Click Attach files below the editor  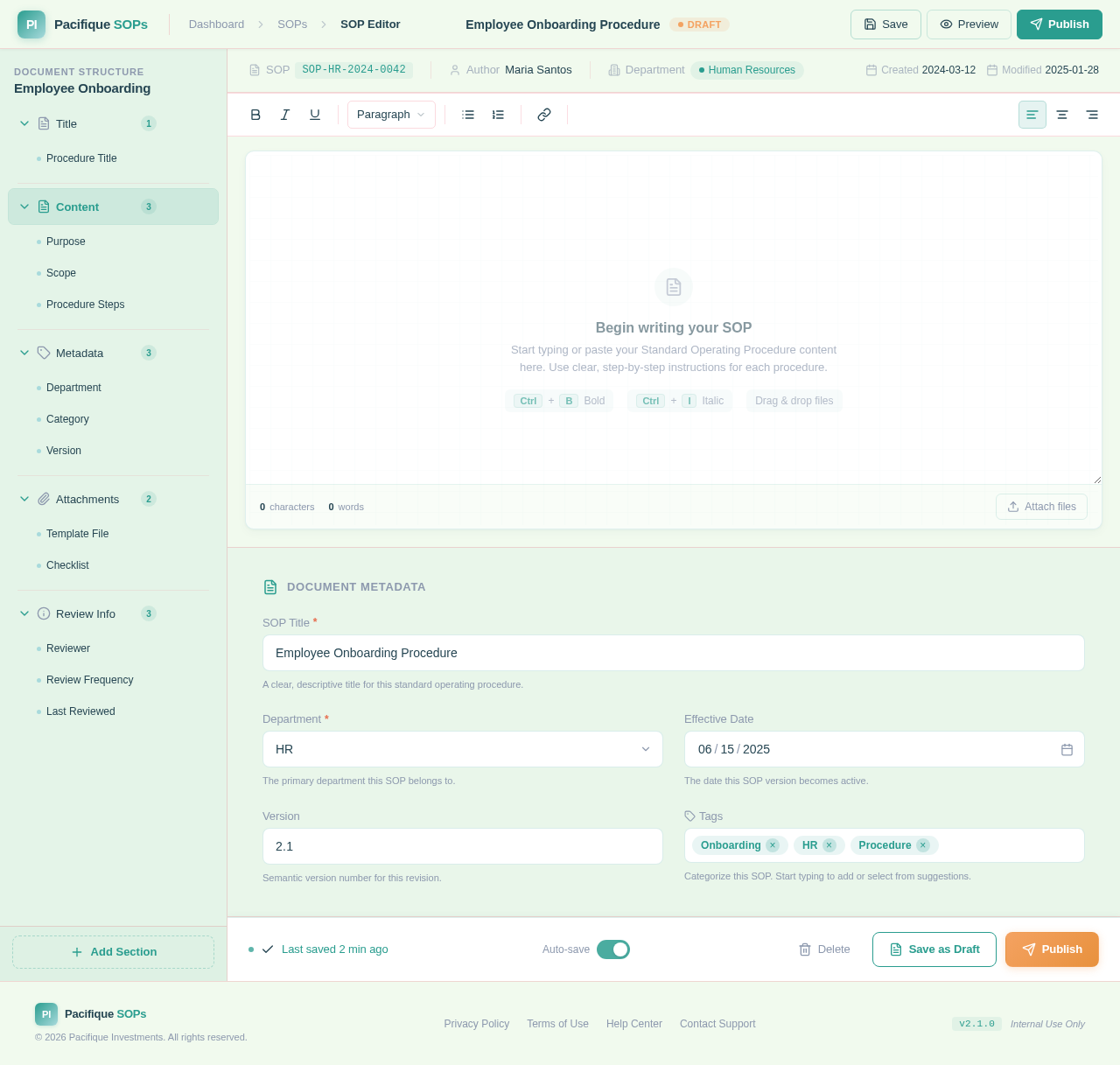click(x=1041, y=507)
